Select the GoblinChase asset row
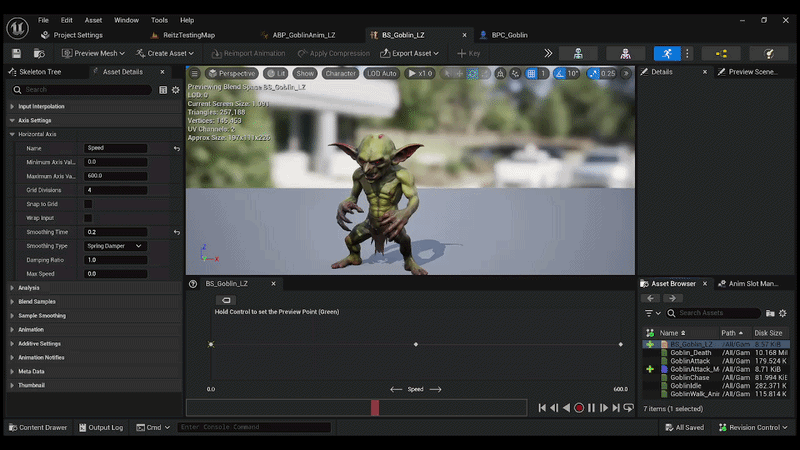Screen dimensions: 800x450 [715, 378]
